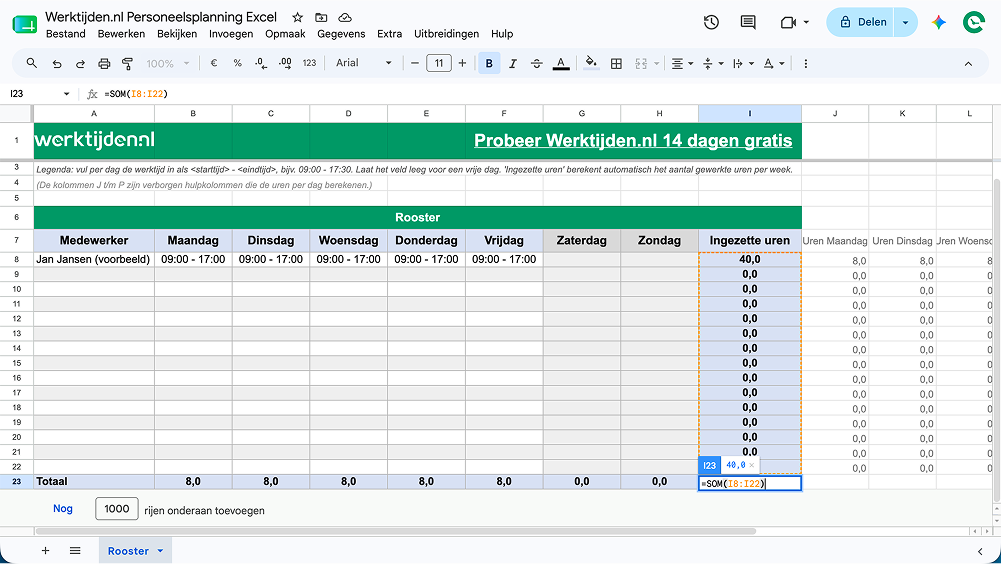The height and width of the screenshot is (564, 1001).
Task: Click the horizontal scrollbar
Action: (x=396, y=531)
